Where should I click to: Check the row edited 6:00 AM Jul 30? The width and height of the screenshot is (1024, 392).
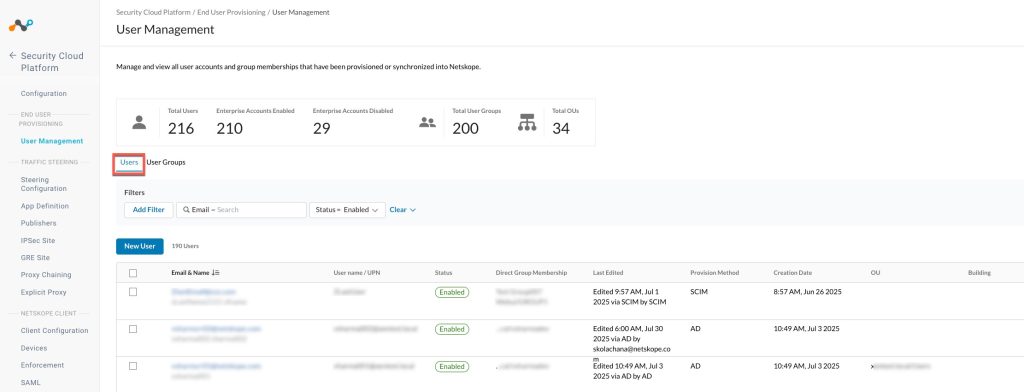133,329
